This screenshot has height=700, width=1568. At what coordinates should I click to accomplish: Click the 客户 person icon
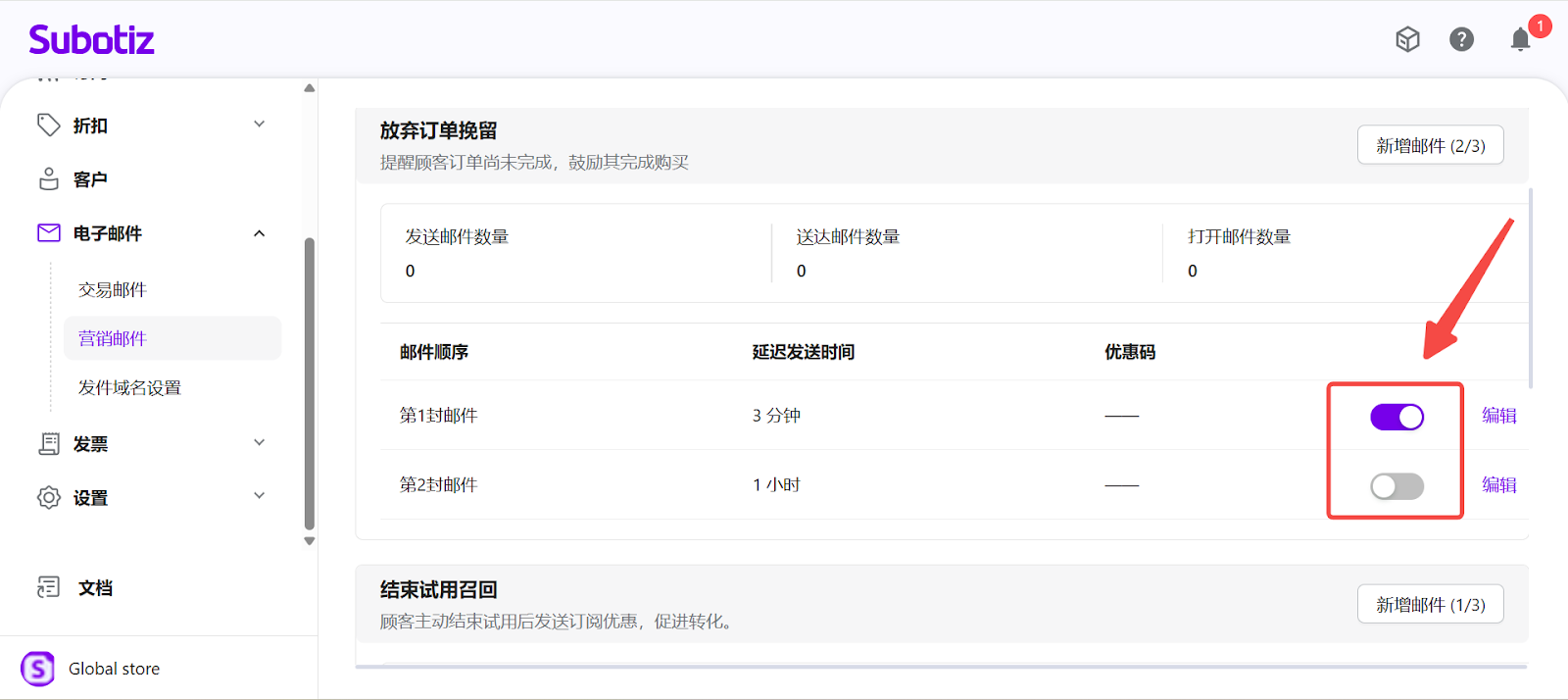tap(48, 178)
